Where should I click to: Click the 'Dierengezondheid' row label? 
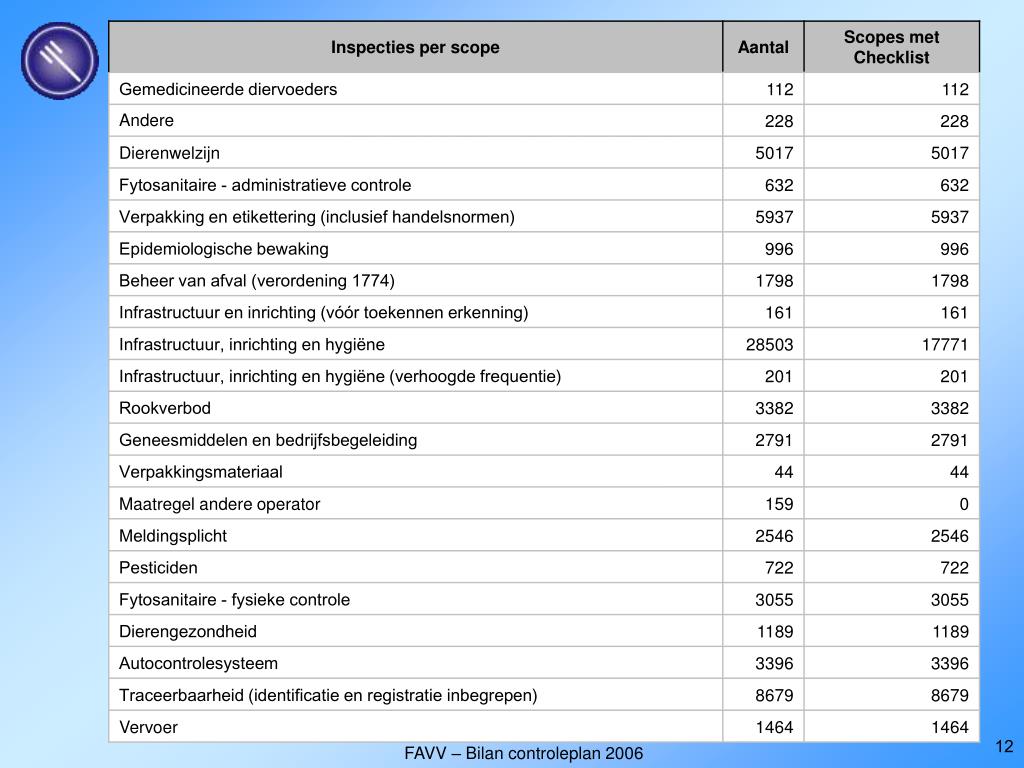pyautogui.click(x=187, y=632)
